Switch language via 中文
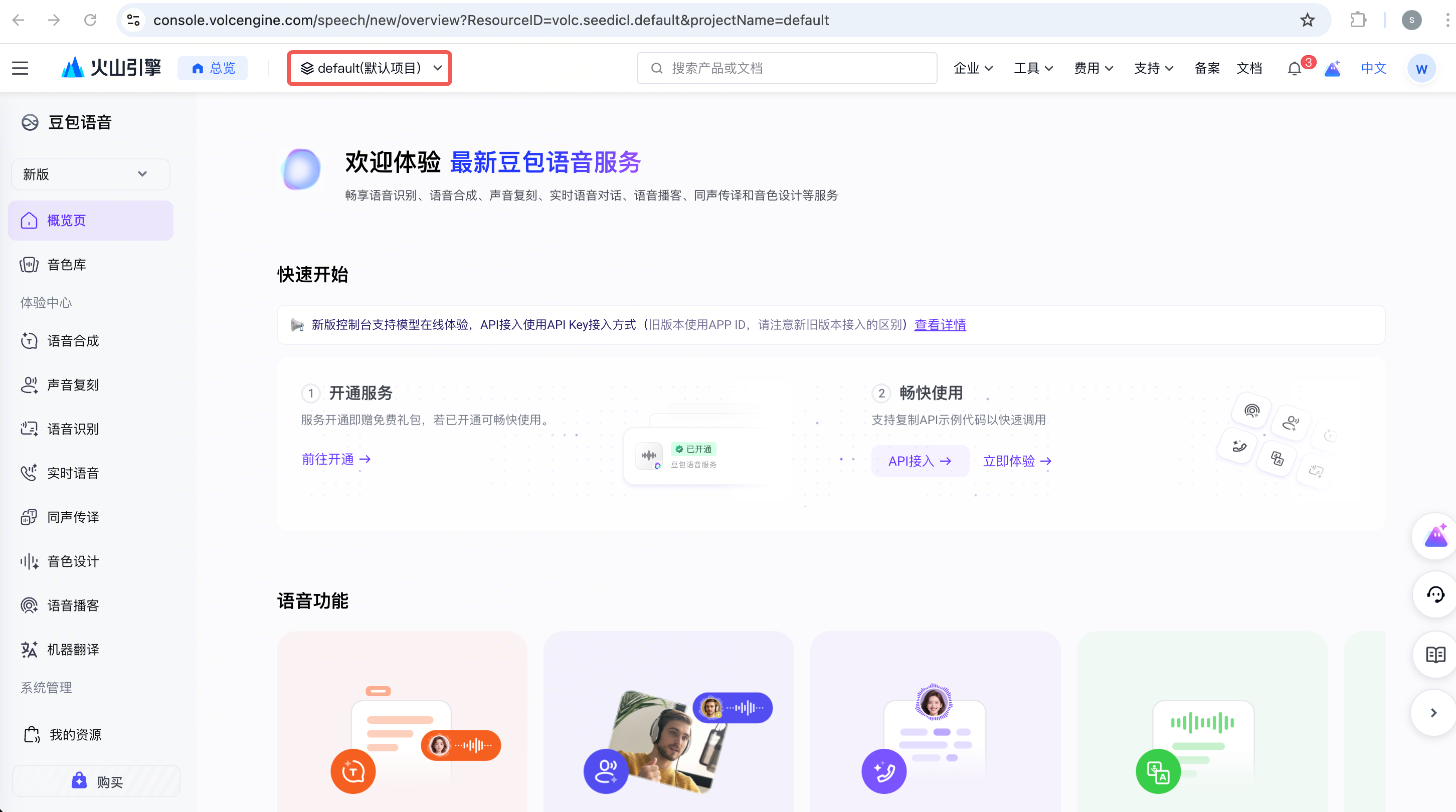1456x812 pixels. pos(1373,68)
